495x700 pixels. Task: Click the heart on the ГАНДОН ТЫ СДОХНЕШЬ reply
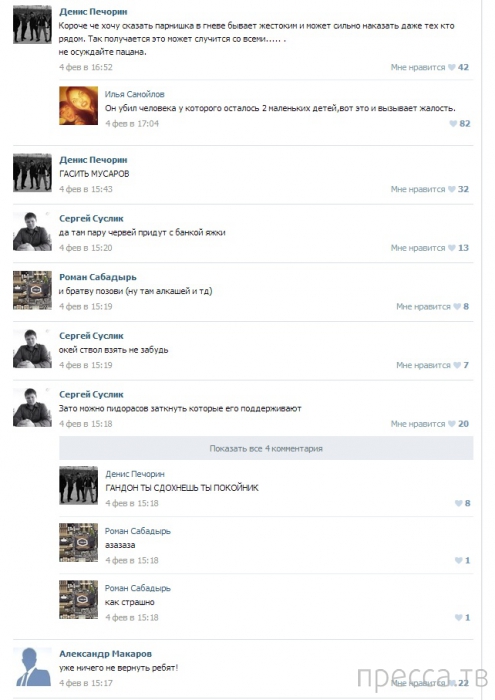[x=458, y=503]
